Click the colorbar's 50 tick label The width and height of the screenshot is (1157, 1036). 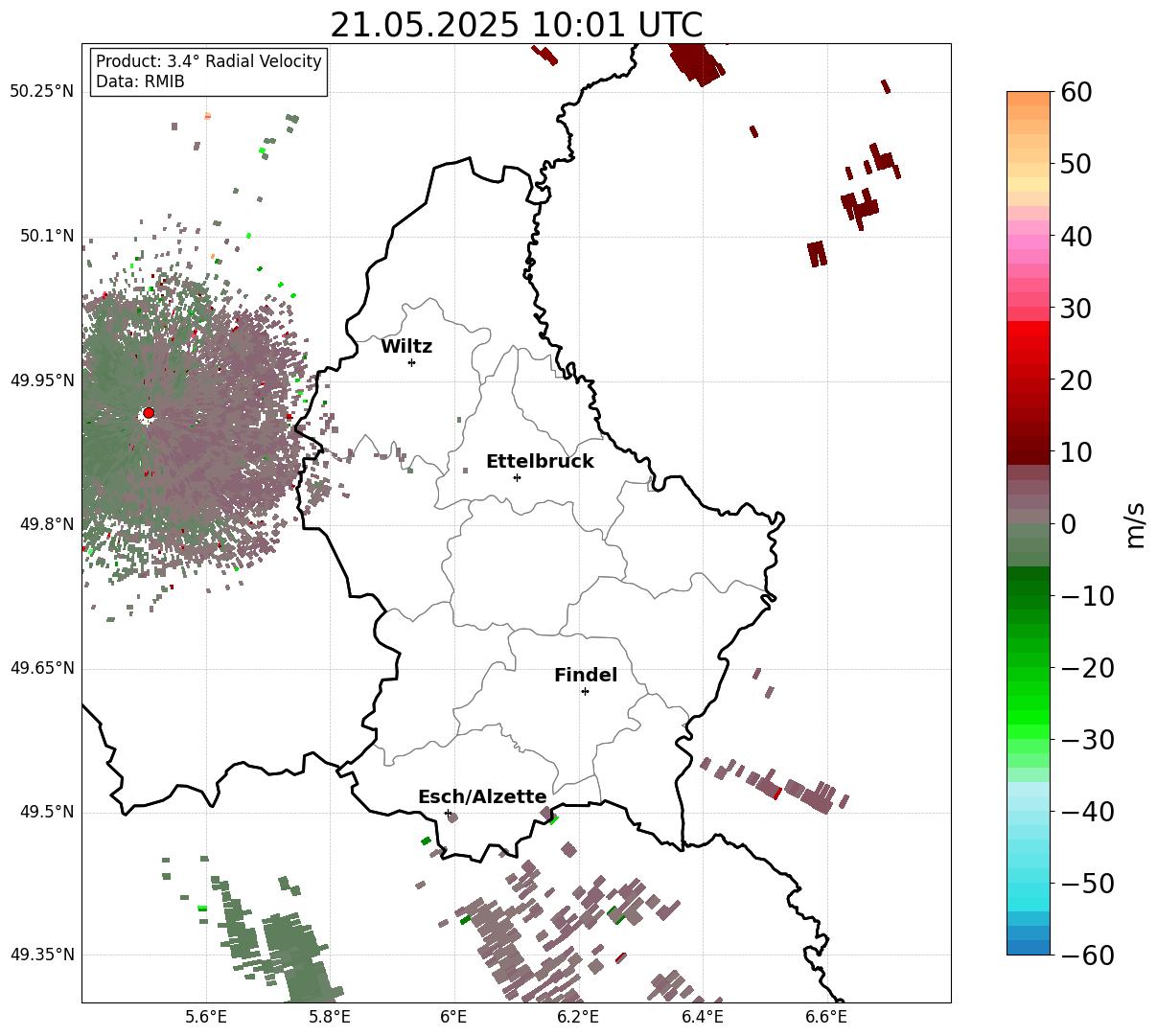[x=1076, y=164]
